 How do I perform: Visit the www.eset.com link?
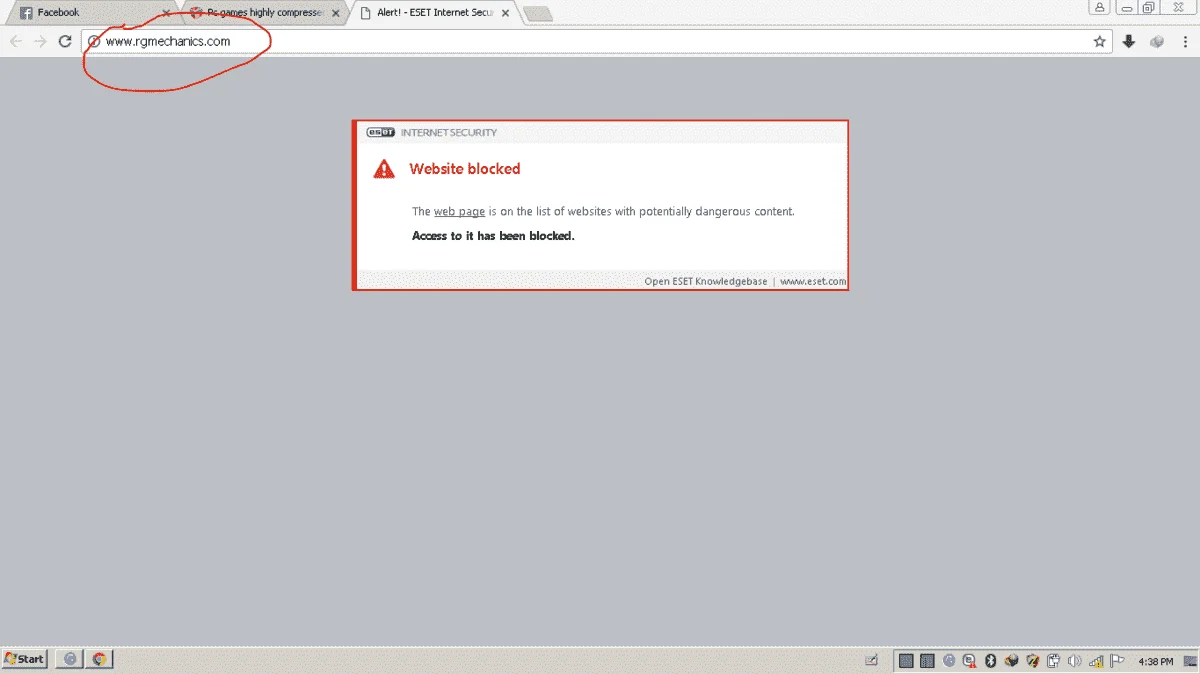tap(813, 281)
